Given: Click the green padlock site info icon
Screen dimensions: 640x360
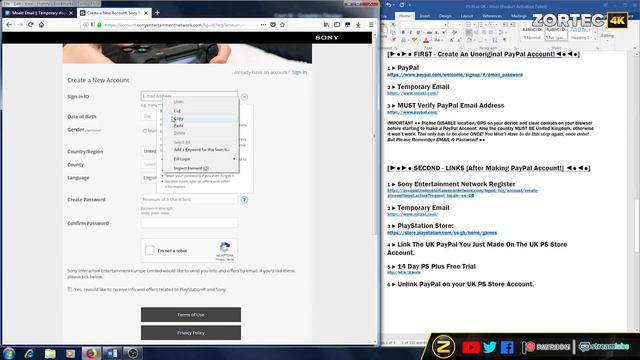Looking at the screenshot, I should coord(99,25).
